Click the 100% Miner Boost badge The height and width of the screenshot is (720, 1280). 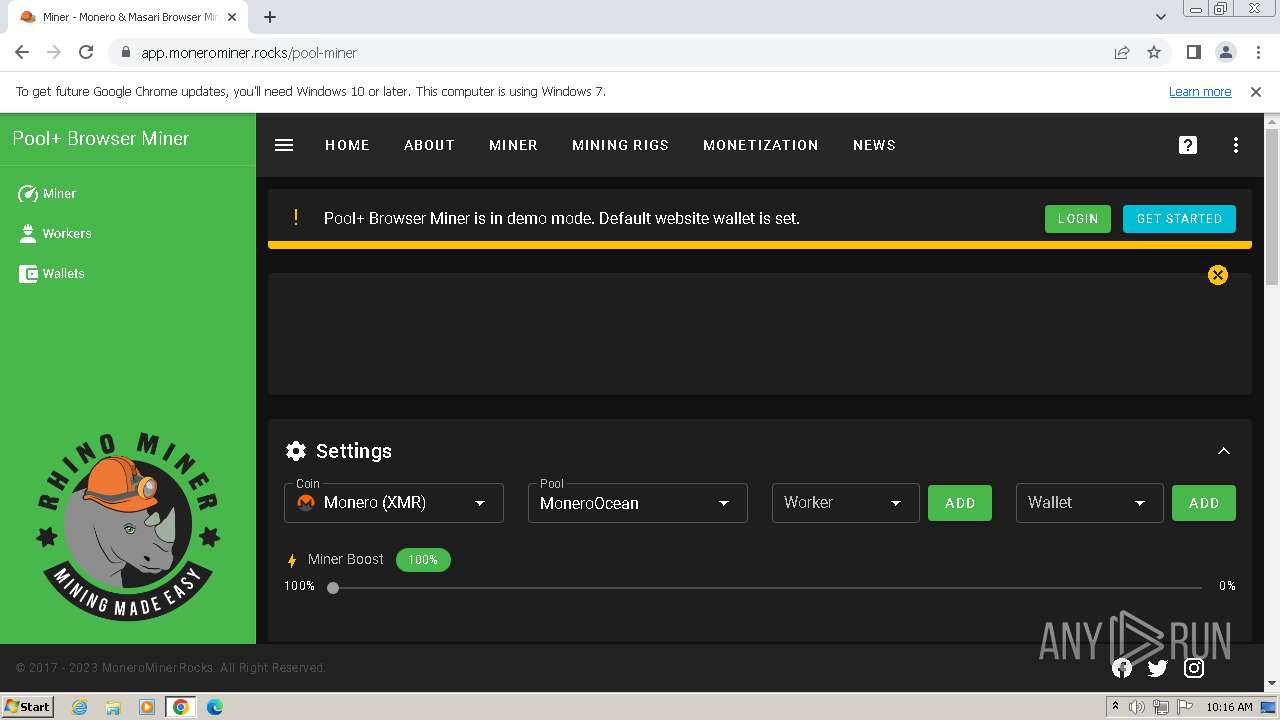click(x=423, y=560)
